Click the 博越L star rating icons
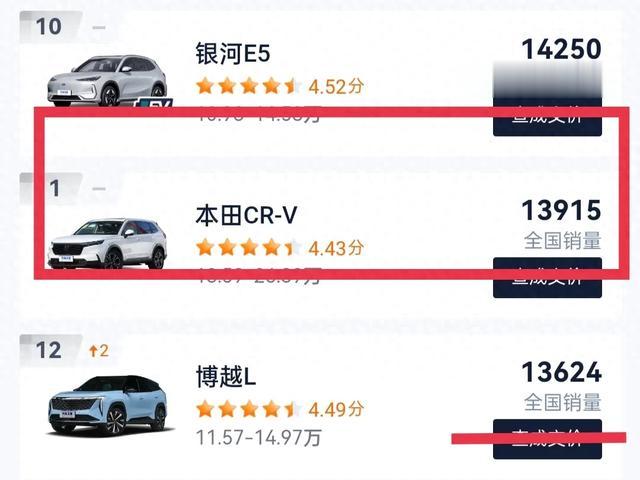Viewport: 640px width, 480px height. [247, 408]
